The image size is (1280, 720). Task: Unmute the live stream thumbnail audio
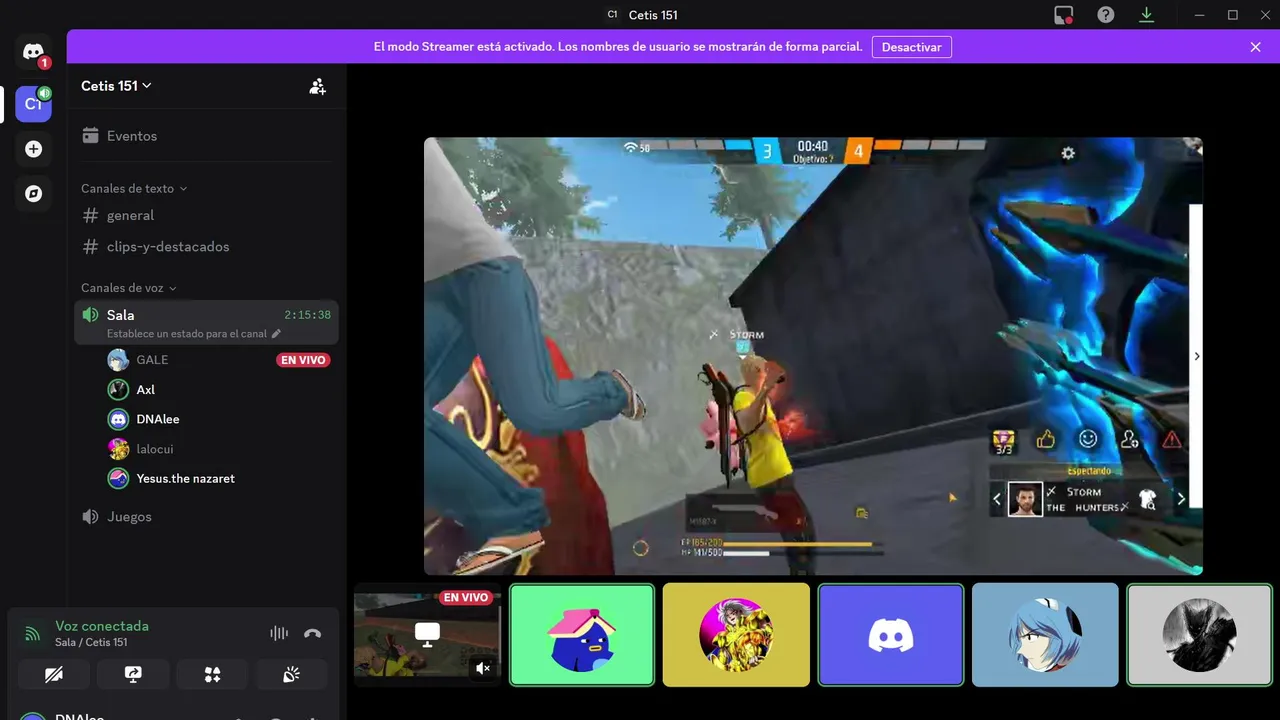483,668
